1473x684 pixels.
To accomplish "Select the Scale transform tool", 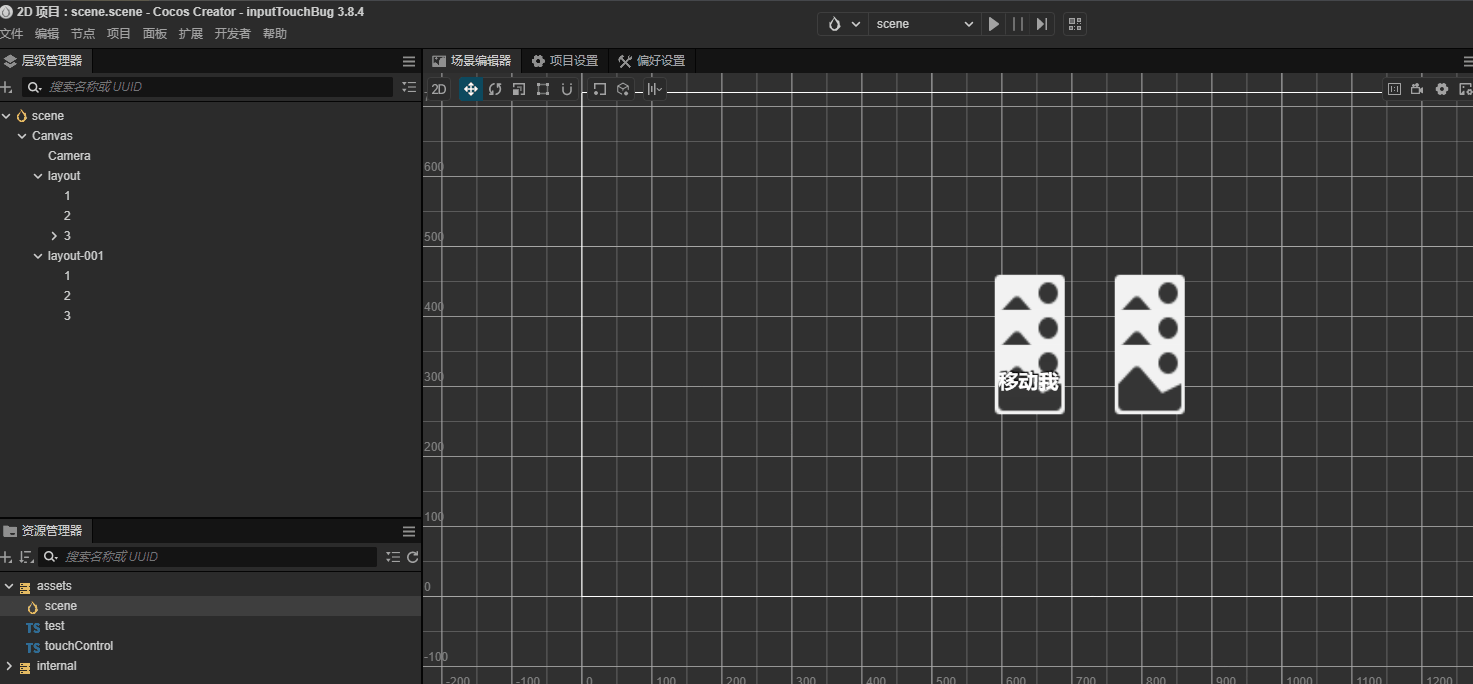I will [519, 89].
